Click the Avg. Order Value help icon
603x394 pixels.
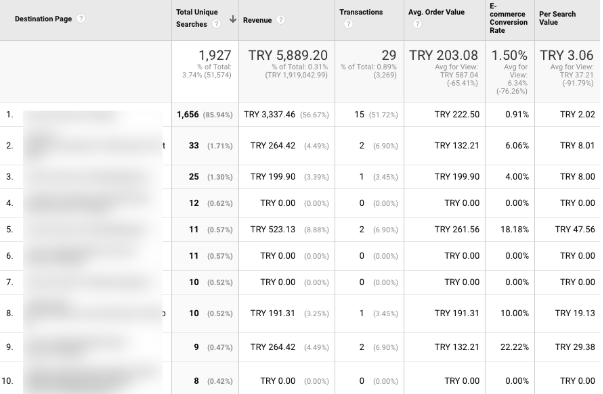[x=417, y=24]
